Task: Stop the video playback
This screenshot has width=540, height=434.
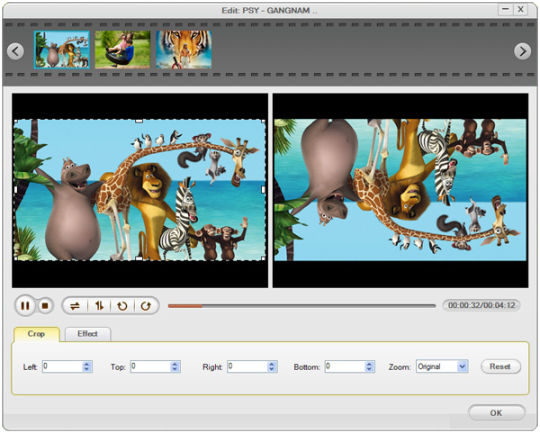Action: [x=45, y=306]
